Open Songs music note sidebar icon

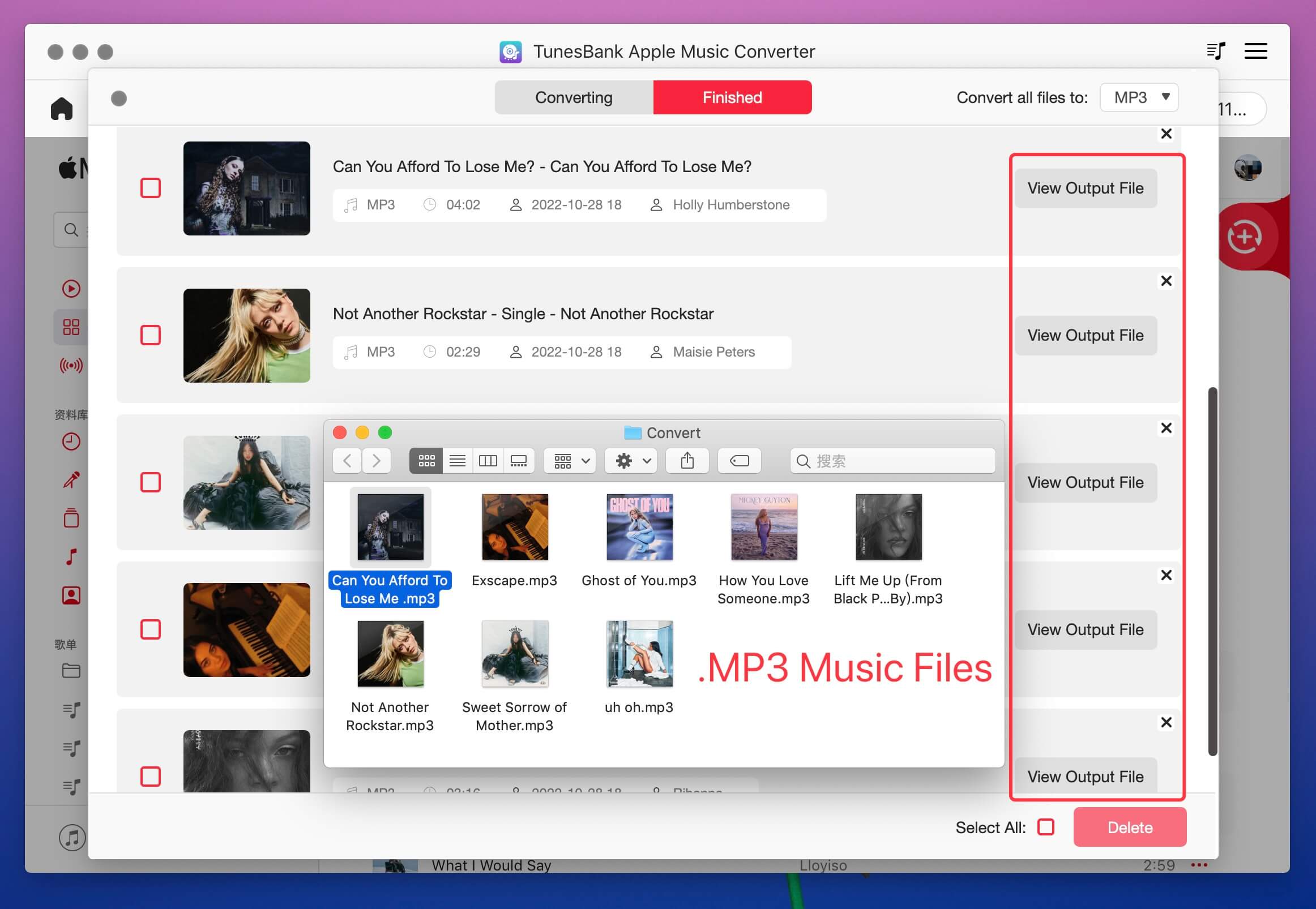71,556
